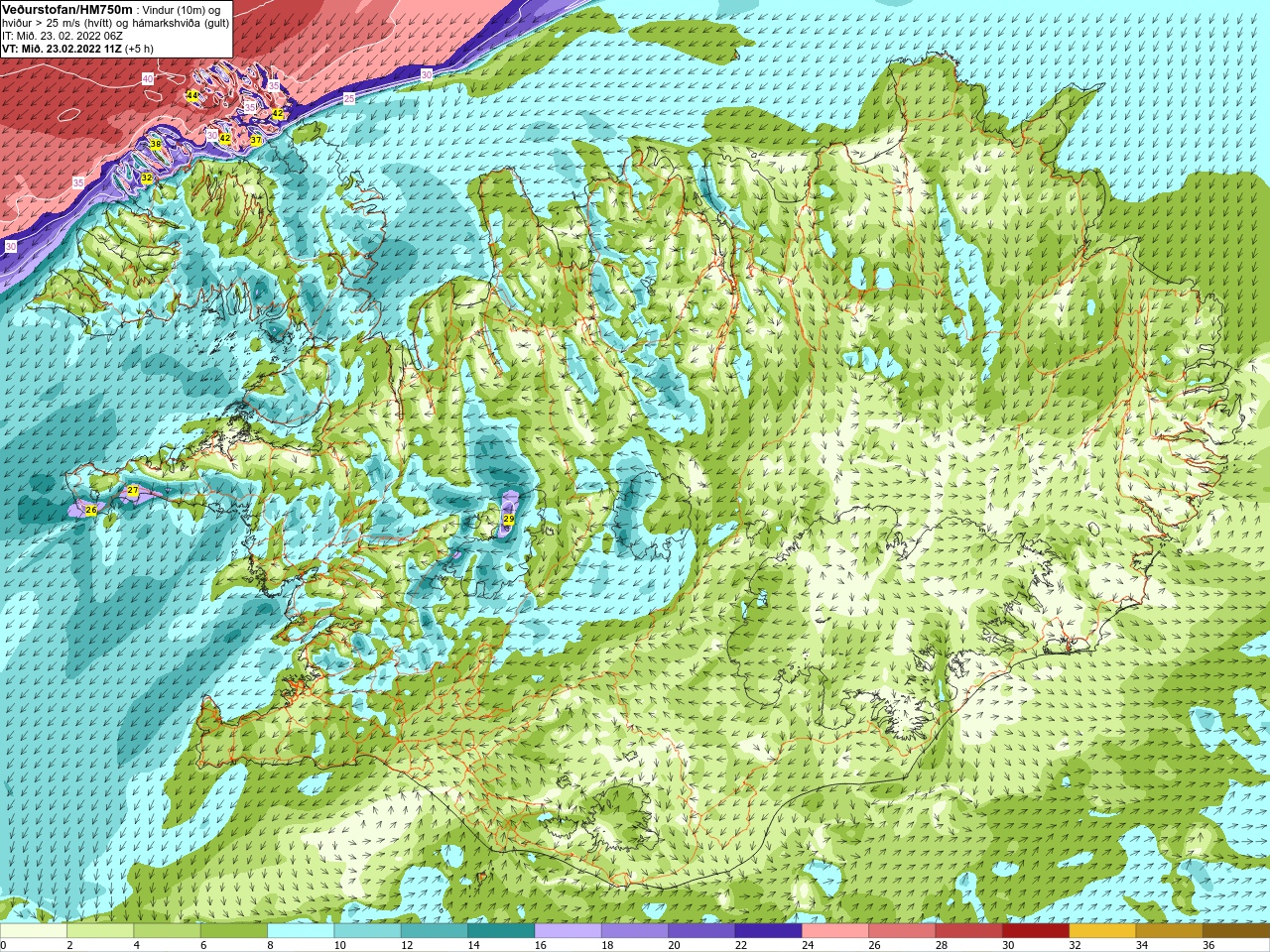
Task: Click the yellow gust marker labeled 29
Action: tap(509, 519)
